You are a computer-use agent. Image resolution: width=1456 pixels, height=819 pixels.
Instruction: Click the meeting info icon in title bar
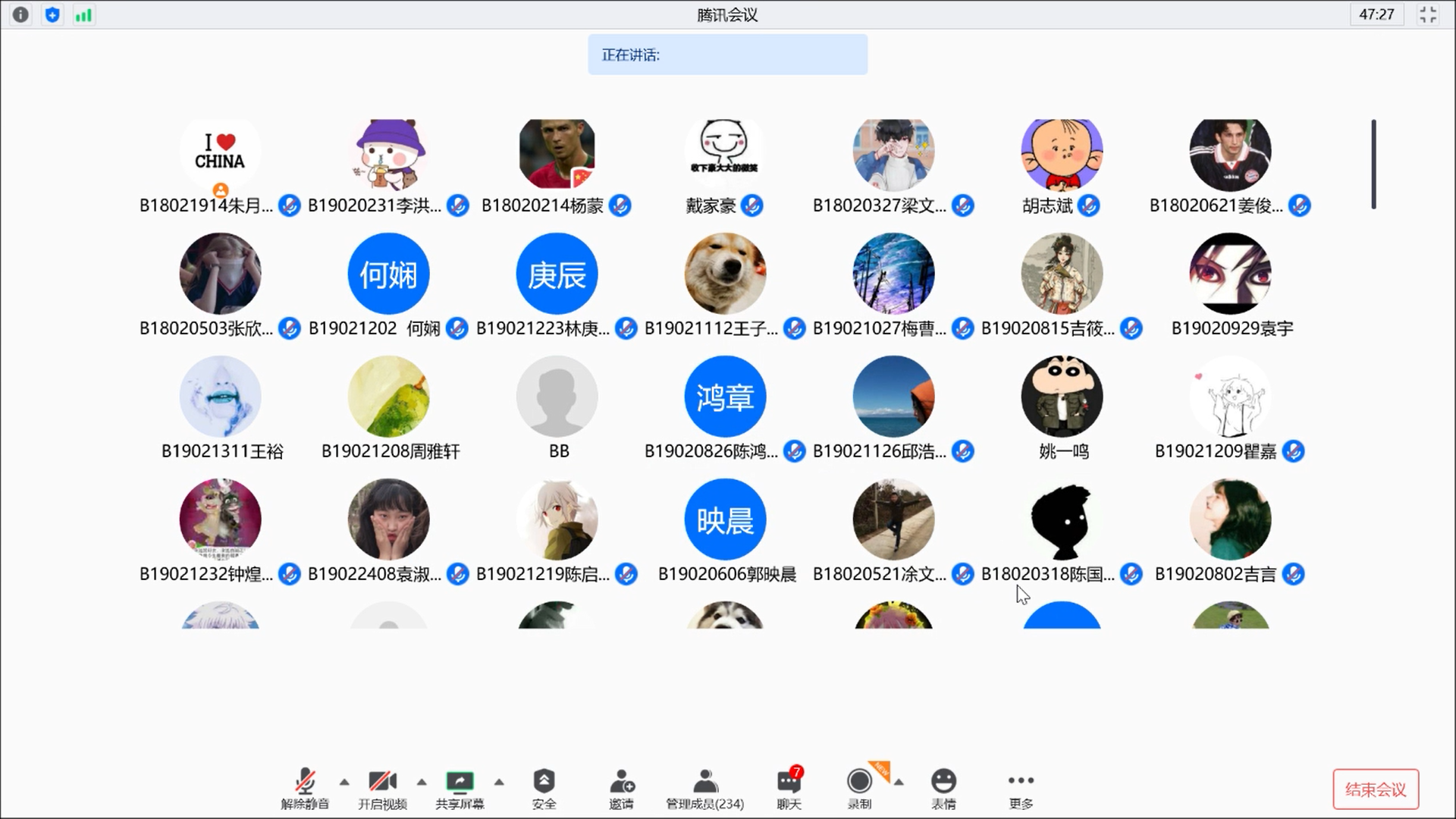pos(20,14)
